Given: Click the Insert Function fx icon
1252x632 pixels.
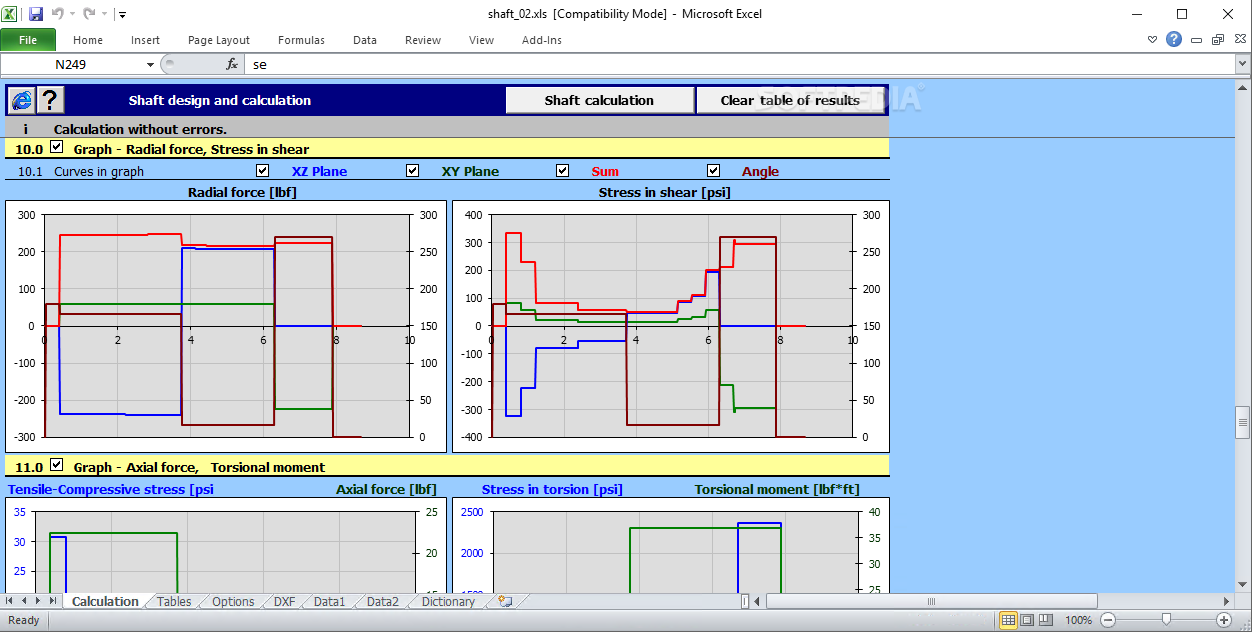Looking at the screenshot, I should tap(232, 64).
